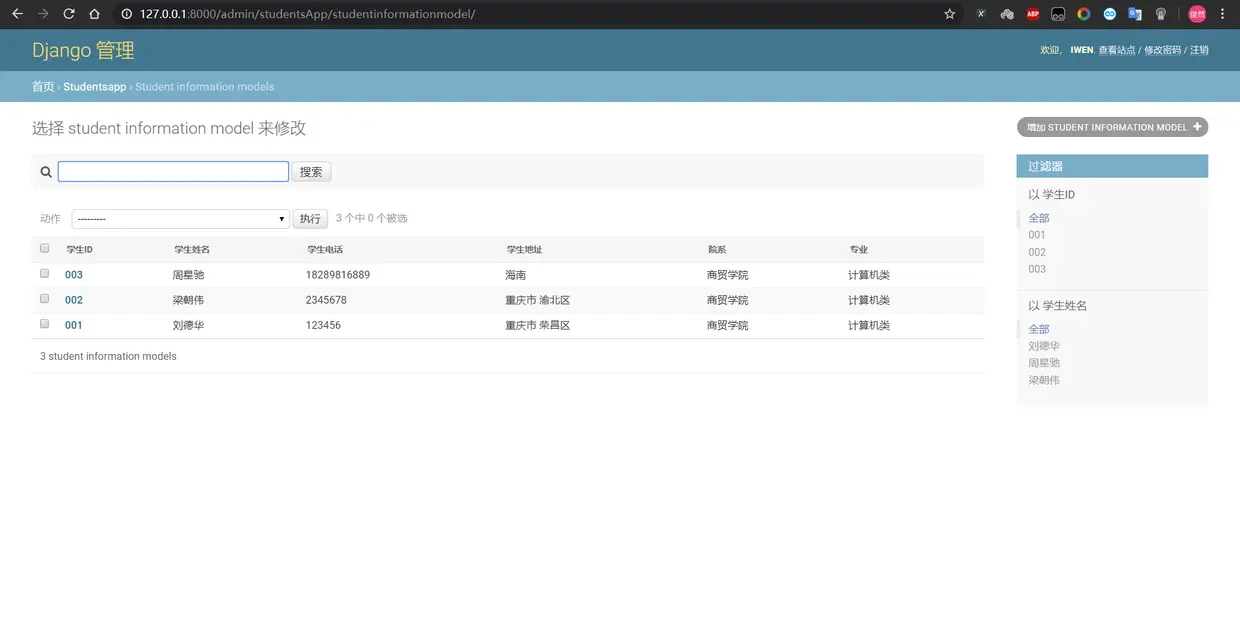The height and width of the screenshot is (637, 1240).
Task: Click the plus icon on add model button
Action: 1197,127
